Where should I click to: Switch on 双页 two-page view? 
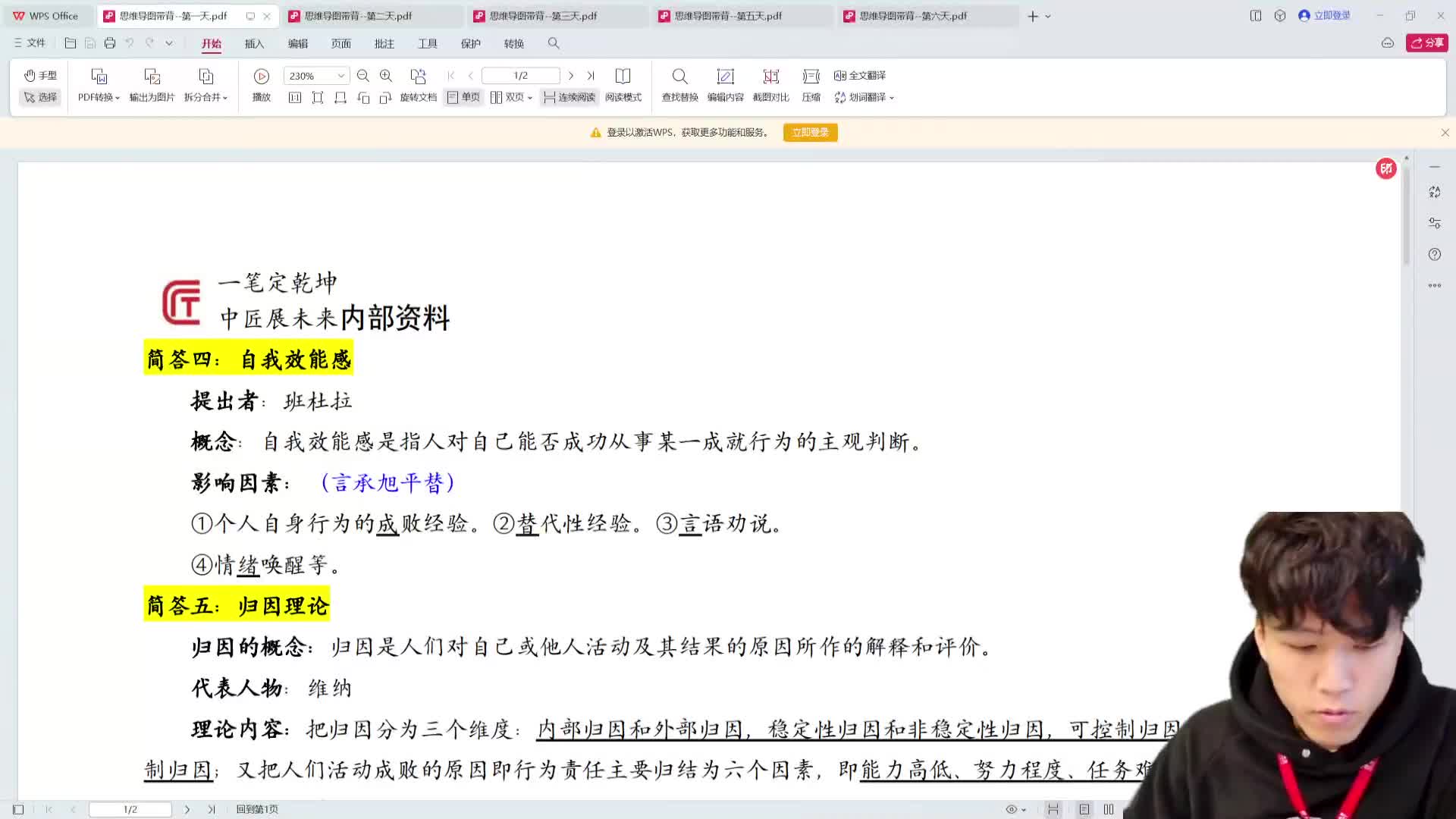coord(510,97)
